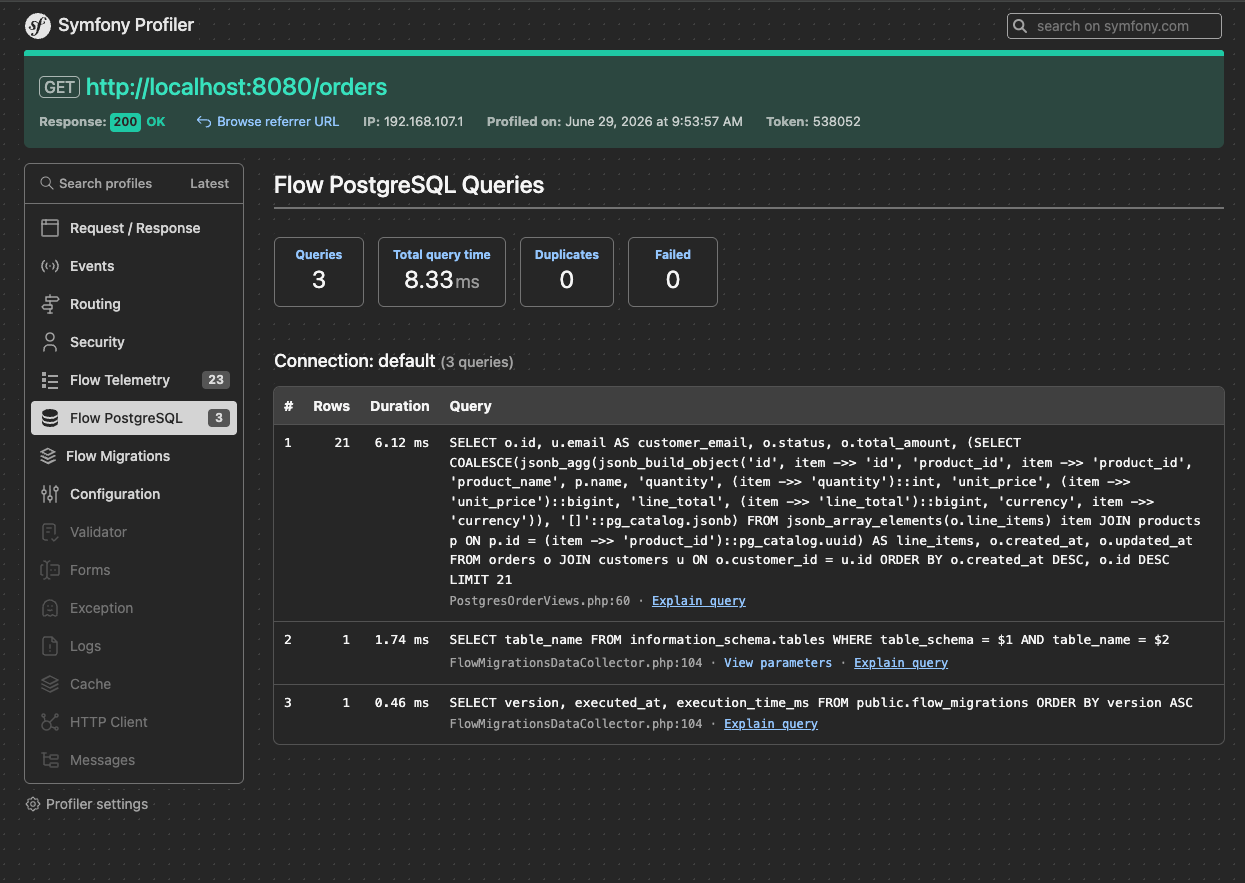Open the HTTP Client panel entry
The image size is (1245, 883).
[134, 722]
